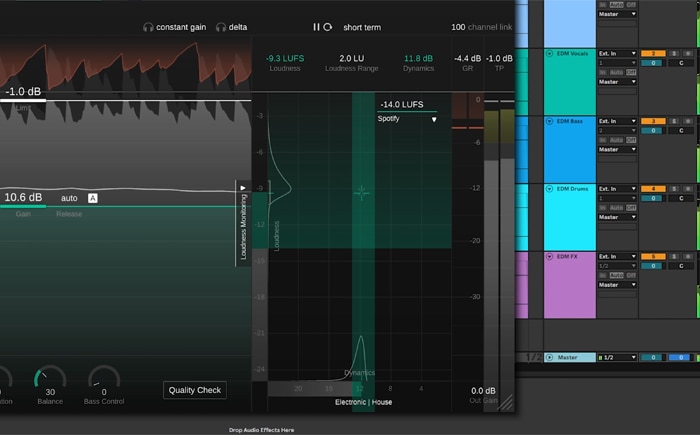Change the 10.6 dB gain value
Image resolution: width=700 pixels, height=436 pixels.
[23, 197]
